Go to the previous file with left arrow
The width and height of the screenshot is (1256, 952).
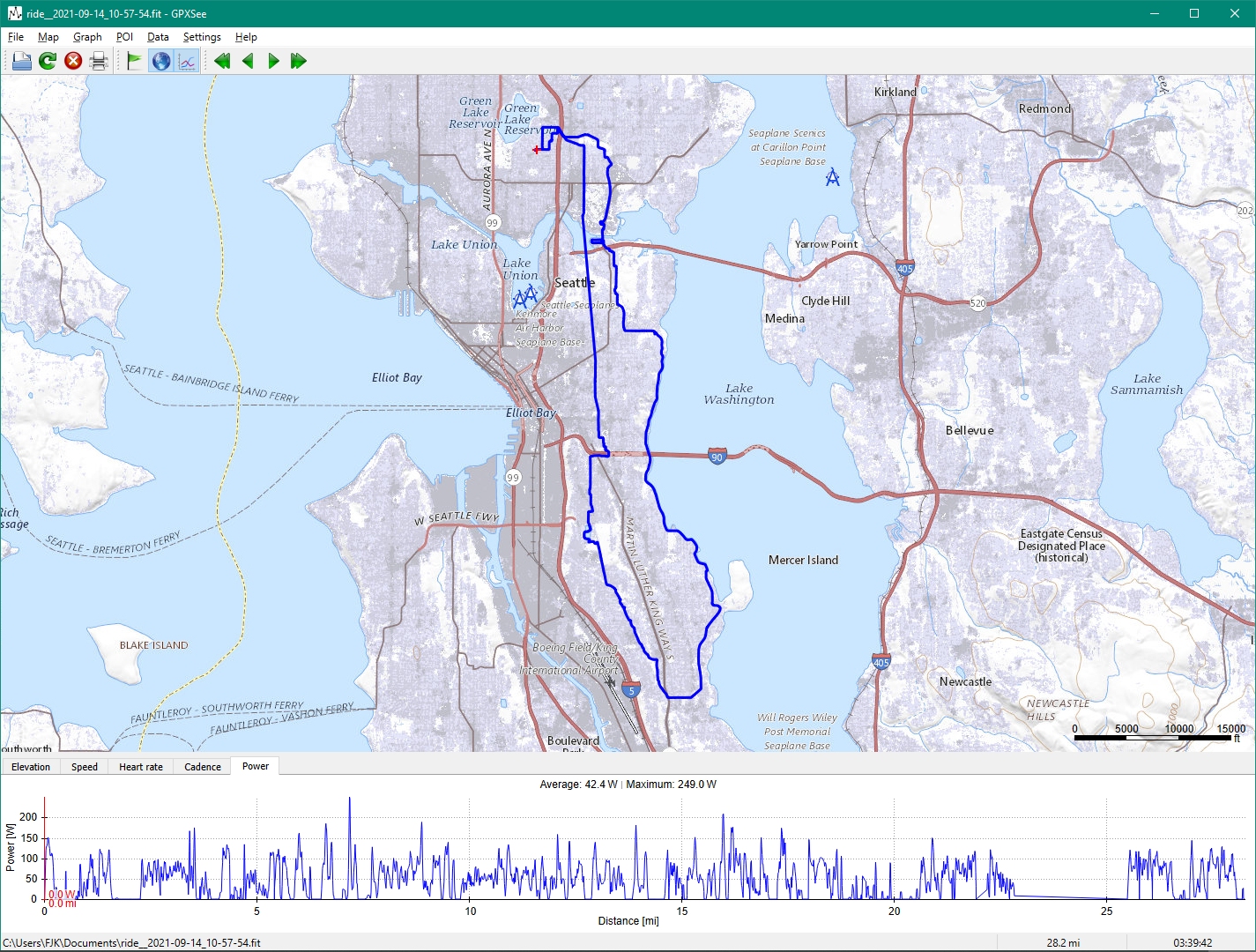[x=248, y=61]
